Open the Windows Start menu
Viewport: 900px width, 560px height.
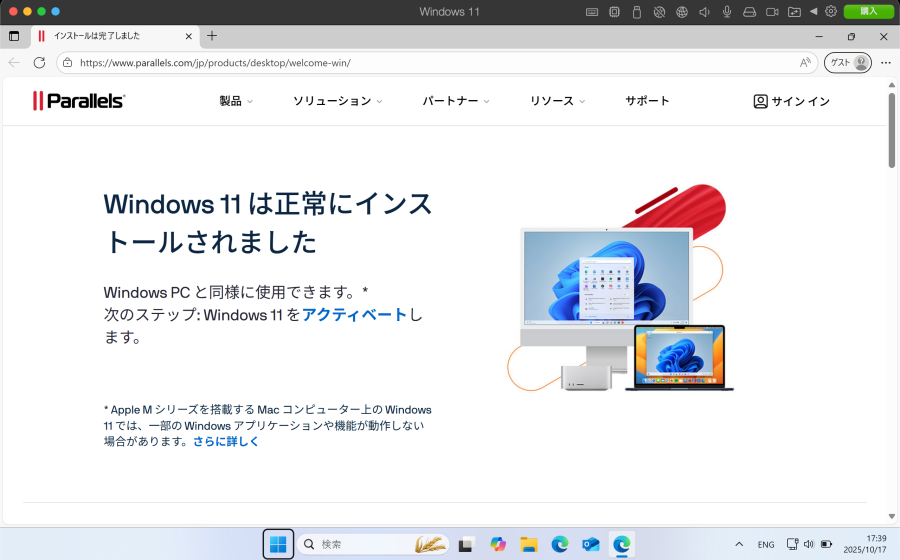278,544
